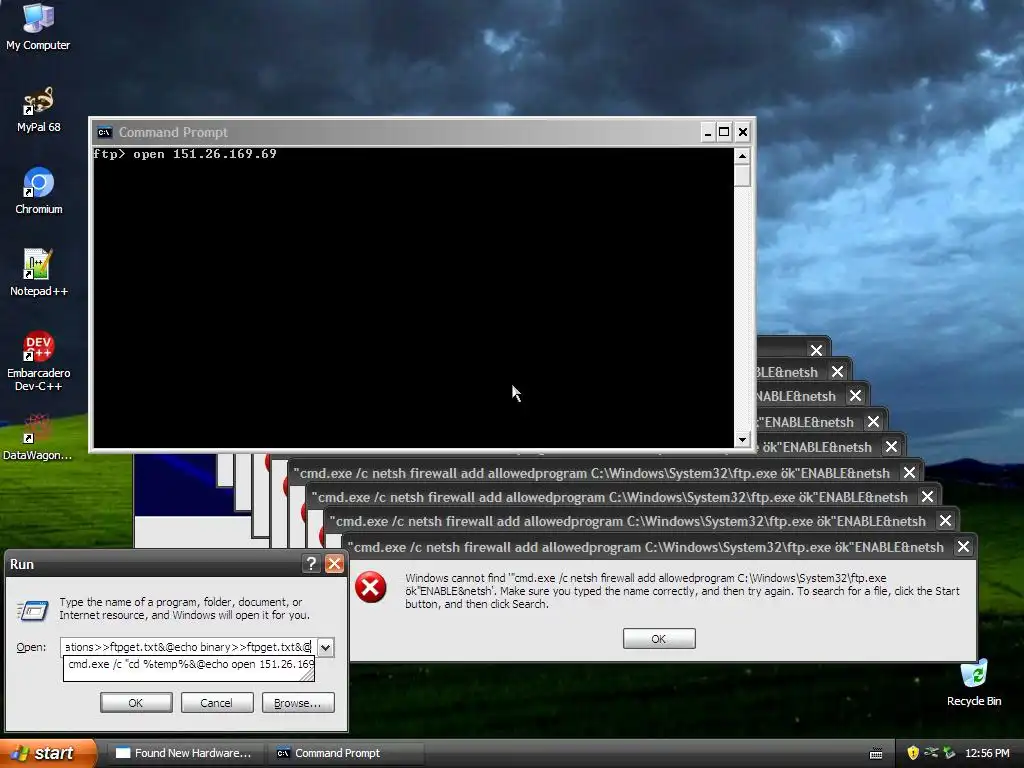Close the fourth stacked error dialog

click(x=909, y=473)
